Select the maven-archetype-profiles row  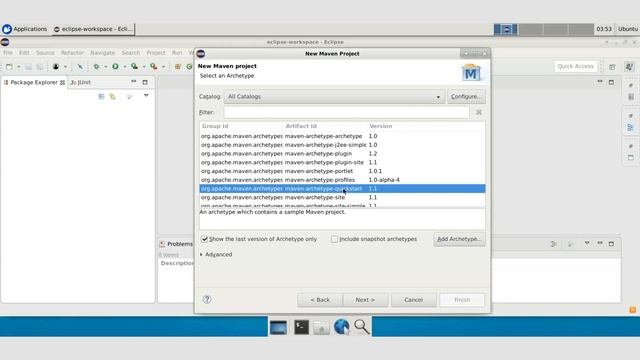(x=342, y=180)
